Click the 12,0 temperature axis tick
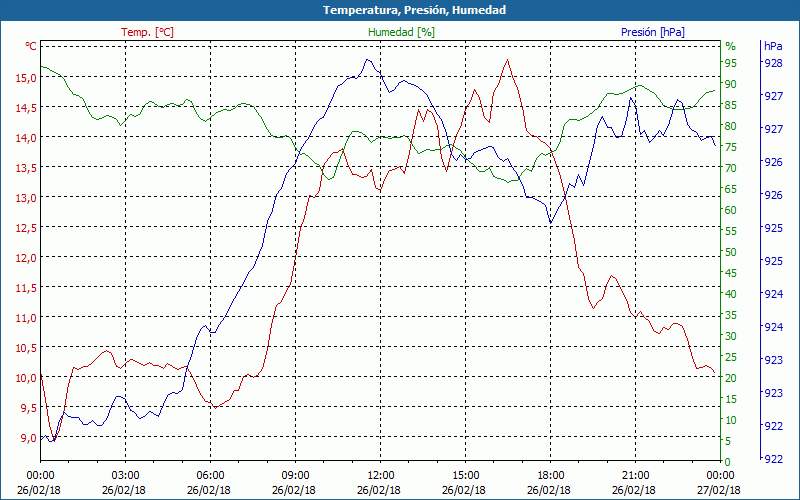 [x=27, y=258]
